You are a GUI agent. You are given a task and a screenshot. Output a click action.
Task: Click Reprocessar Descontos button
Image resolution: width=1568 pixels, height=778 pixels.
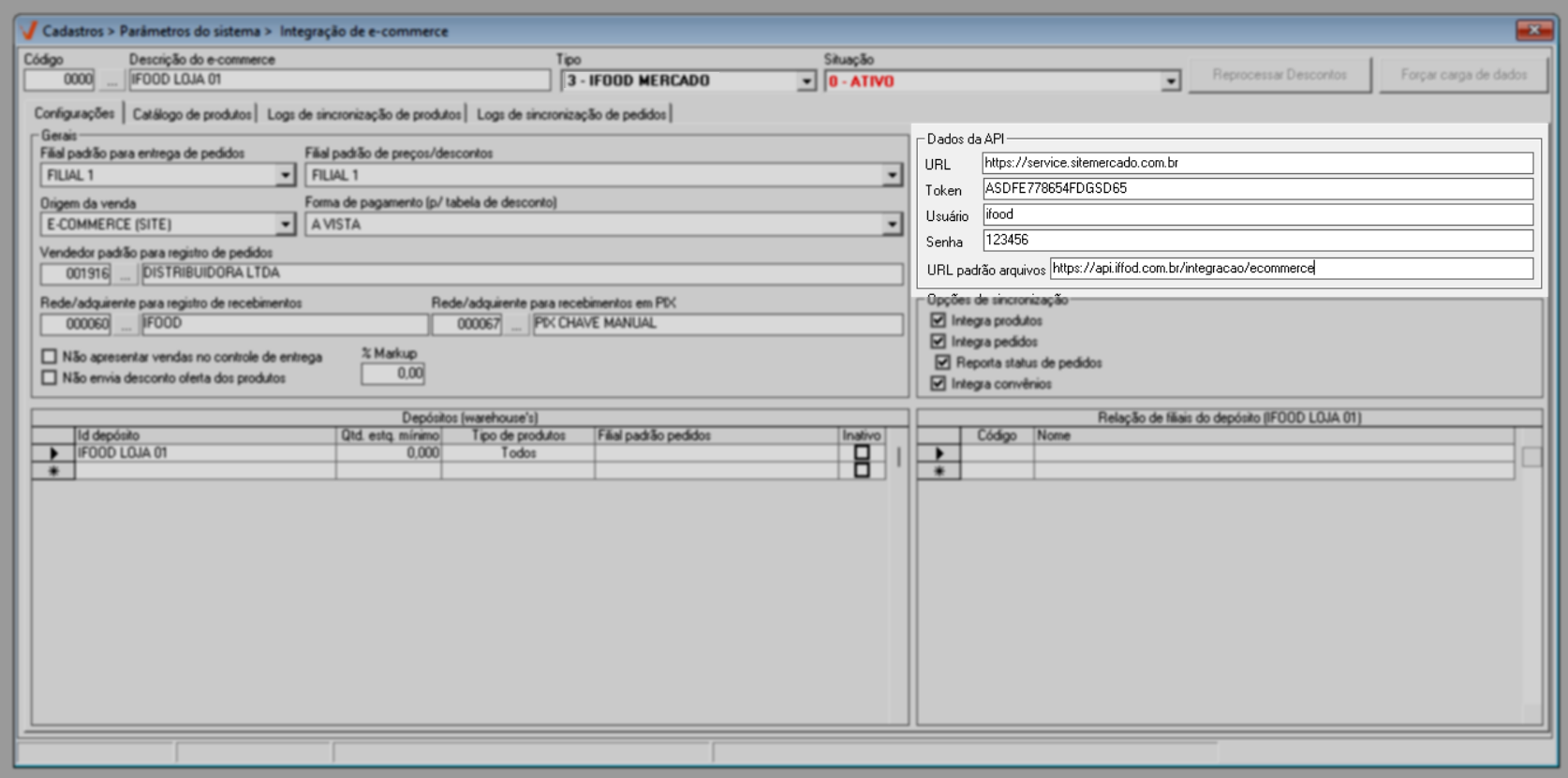pos(1279,75)
